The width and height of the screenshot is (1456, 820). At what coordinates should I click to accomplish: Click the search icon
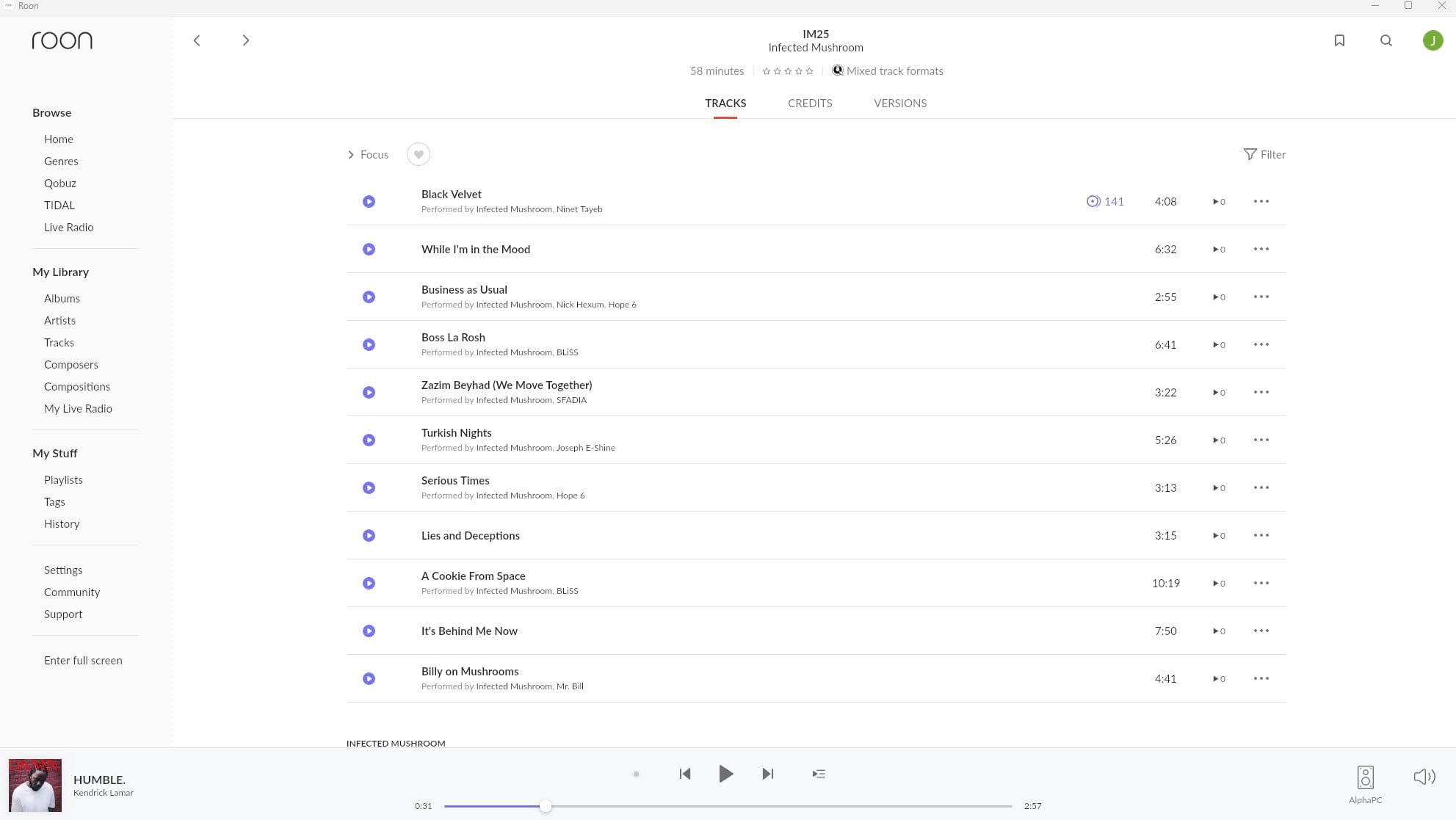(1387, 40)
